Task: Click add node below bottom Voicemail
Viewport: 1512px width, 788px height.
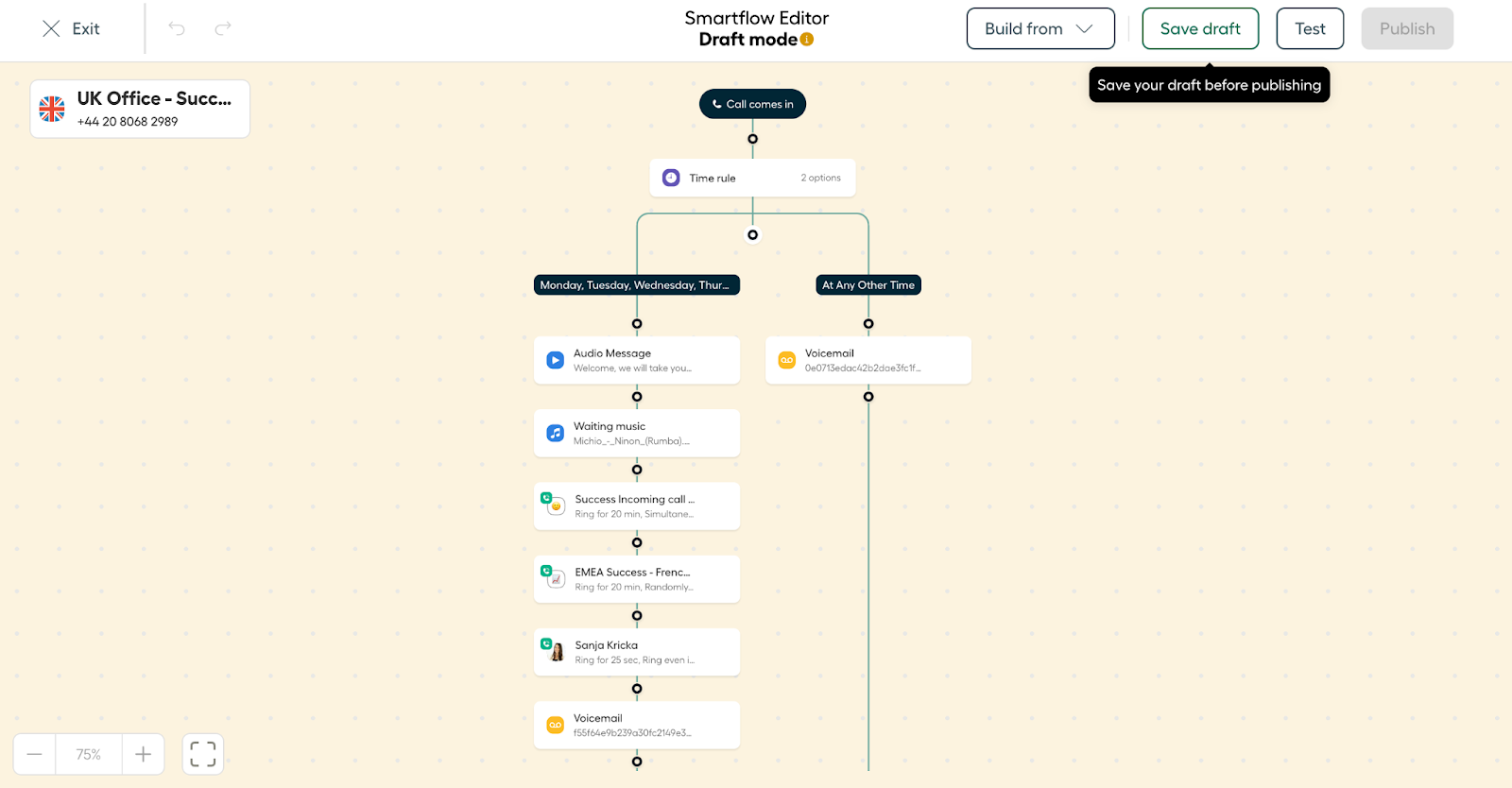Action: click(x=637, y=762)
